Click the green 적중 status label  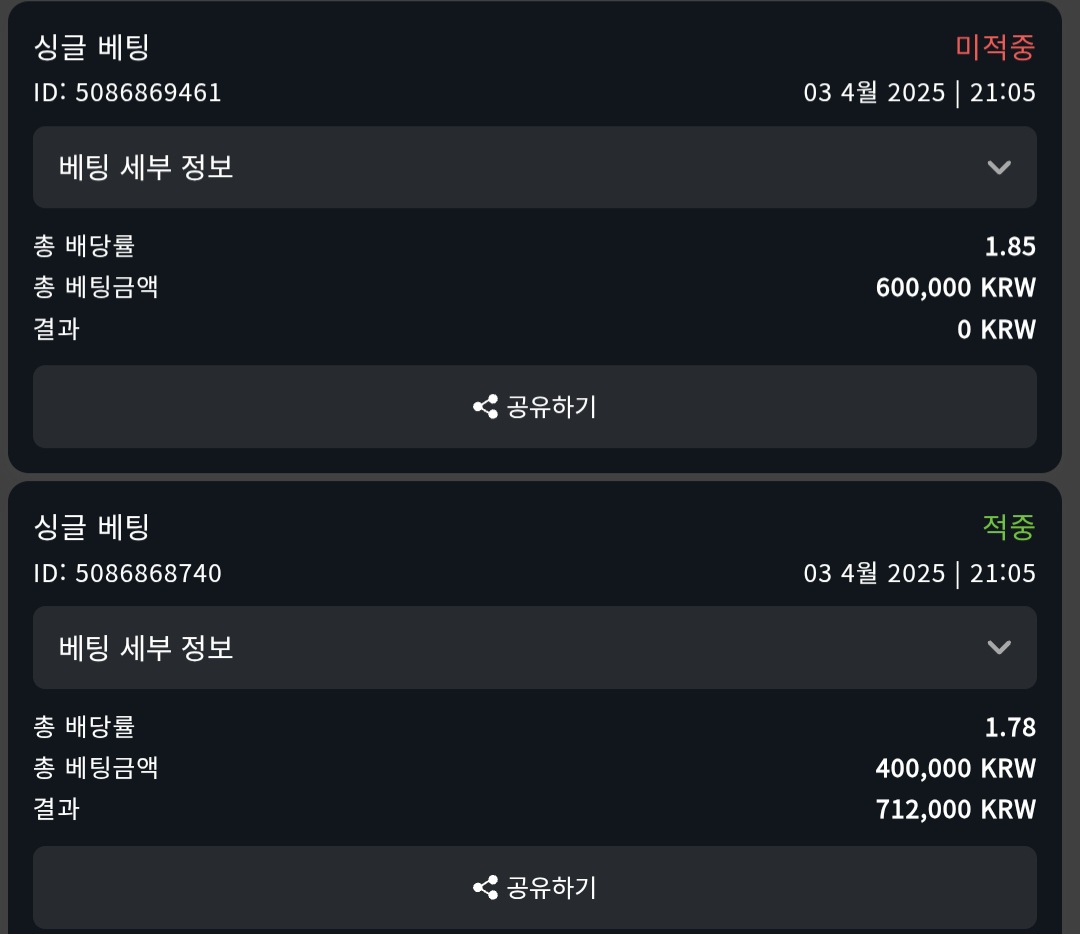click(x=1008, y=527)
